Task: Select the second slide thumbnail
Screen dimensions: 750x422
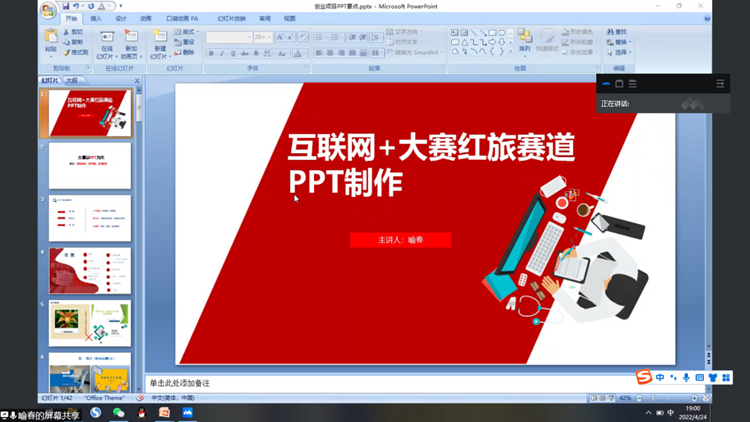Action: point(90,165)
